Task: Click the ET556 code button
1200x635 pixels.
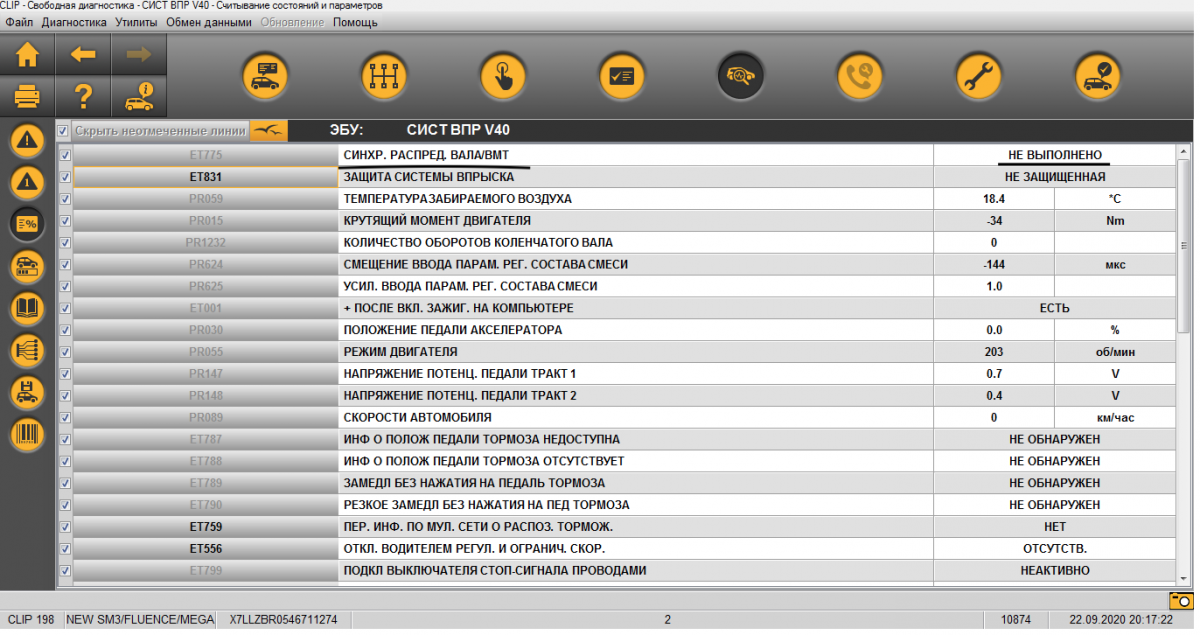Action: (x=205, y=548)
